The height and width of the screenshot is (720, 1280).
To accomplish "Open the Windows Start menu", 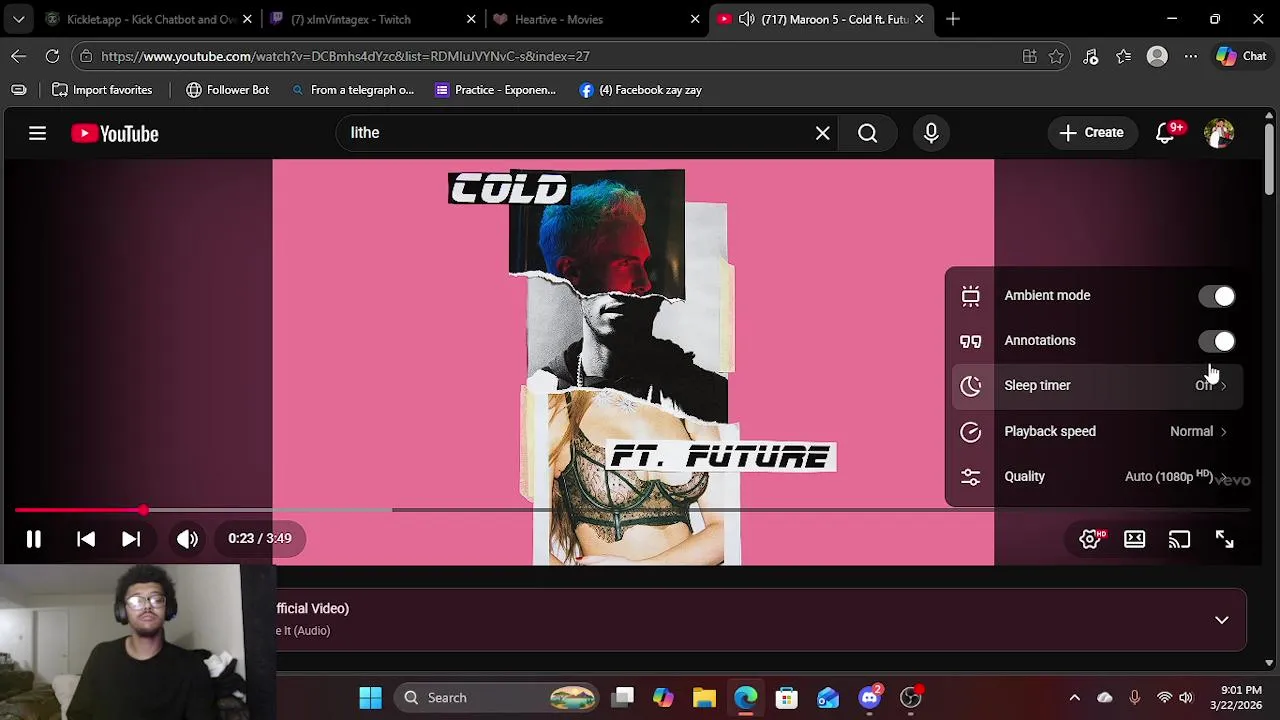I will point(370,698).
